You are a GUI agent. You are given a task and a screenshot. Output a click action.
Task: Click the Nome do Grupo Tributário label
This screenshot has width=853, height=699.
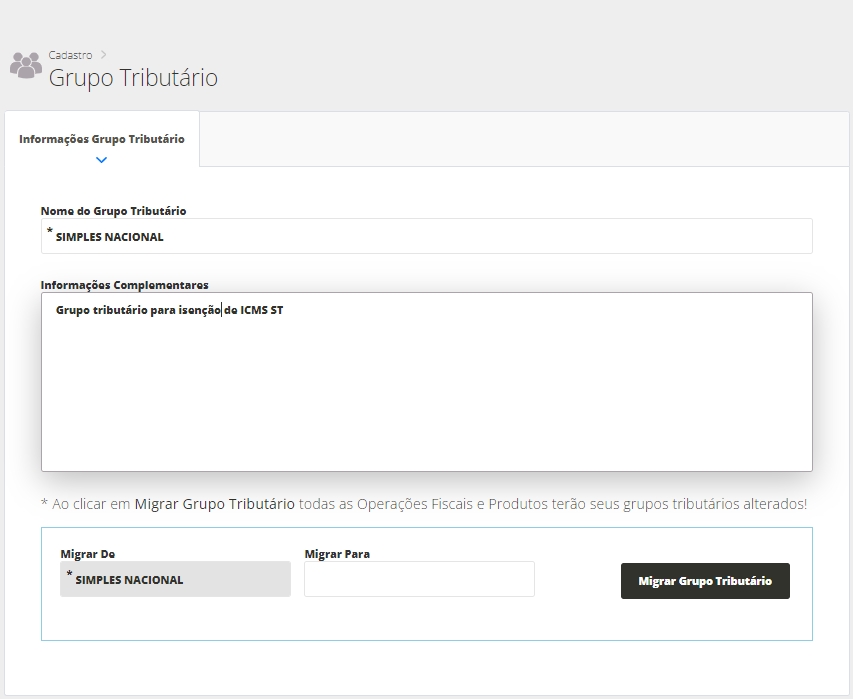pyautogui.click(x=113, y=211)
